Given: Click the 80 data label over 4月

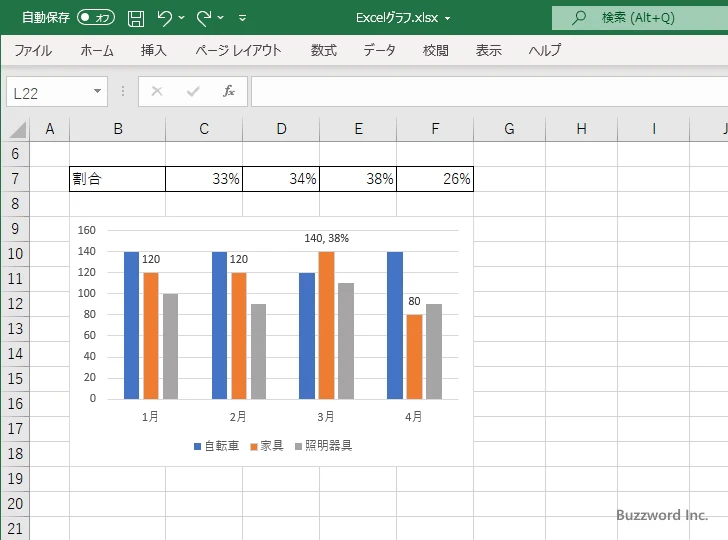Looking at the screenshot, I should tap(414, 301).
